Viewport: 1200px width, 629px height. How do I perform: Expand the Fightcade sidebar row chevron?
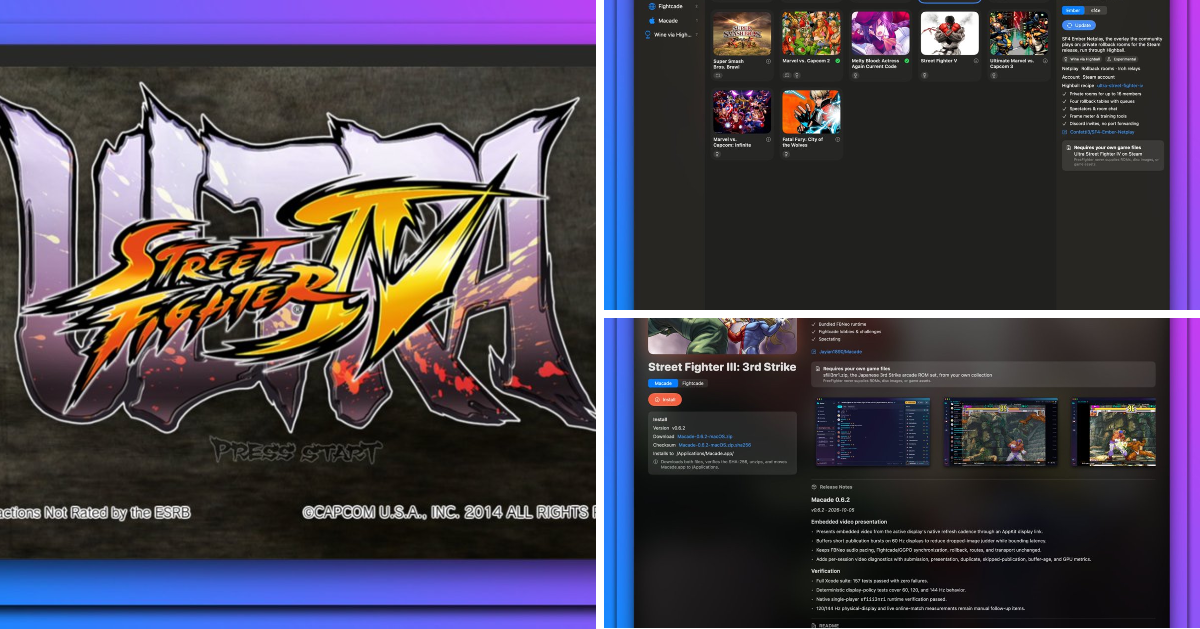point(697,6)
